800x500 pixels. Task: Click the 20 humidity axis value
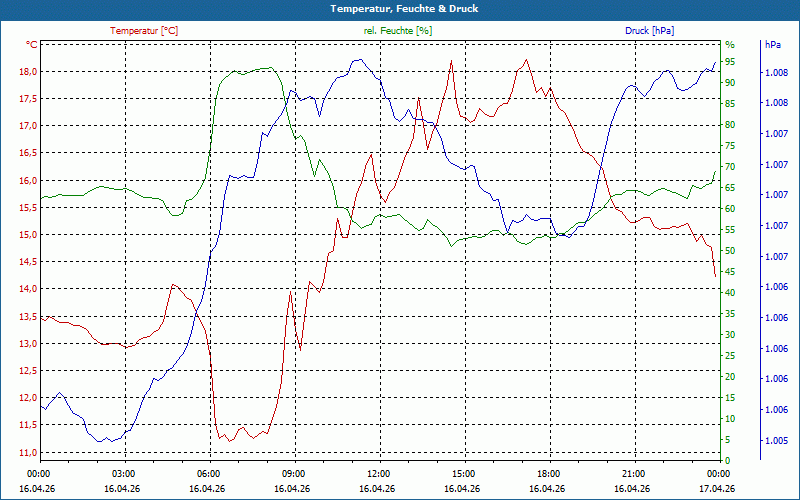pyautogui.click(x=730, y=377)
